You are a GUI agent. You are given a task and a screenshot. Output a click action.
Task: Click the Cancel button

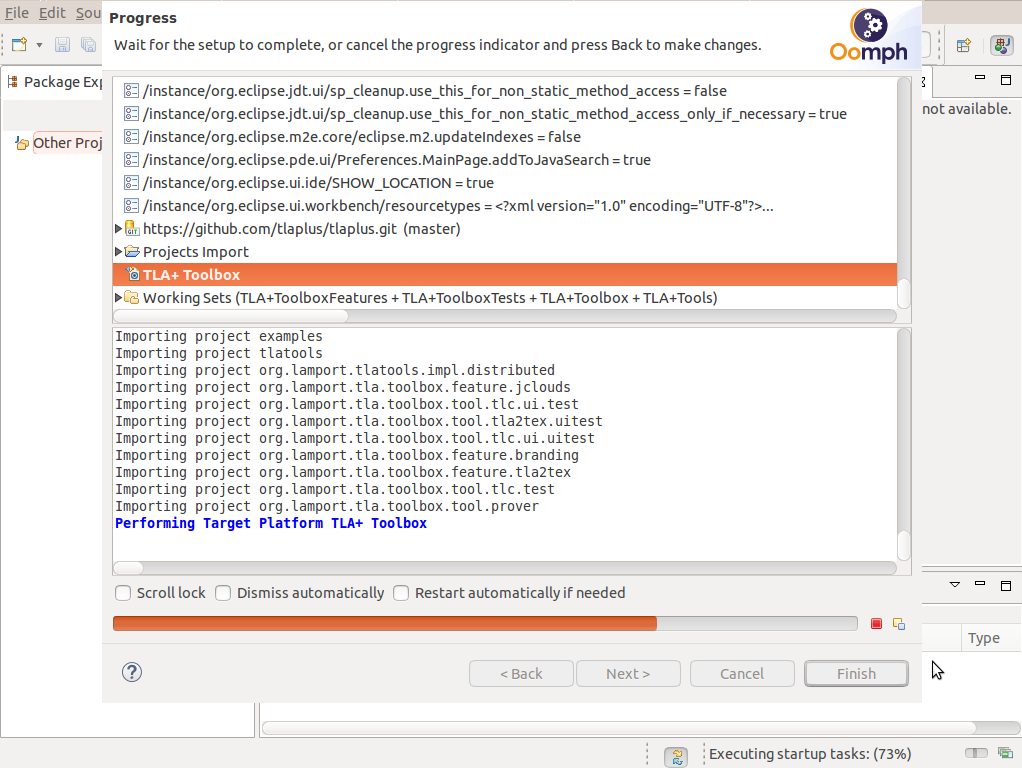pyautogui.click(x=742, y=673)
